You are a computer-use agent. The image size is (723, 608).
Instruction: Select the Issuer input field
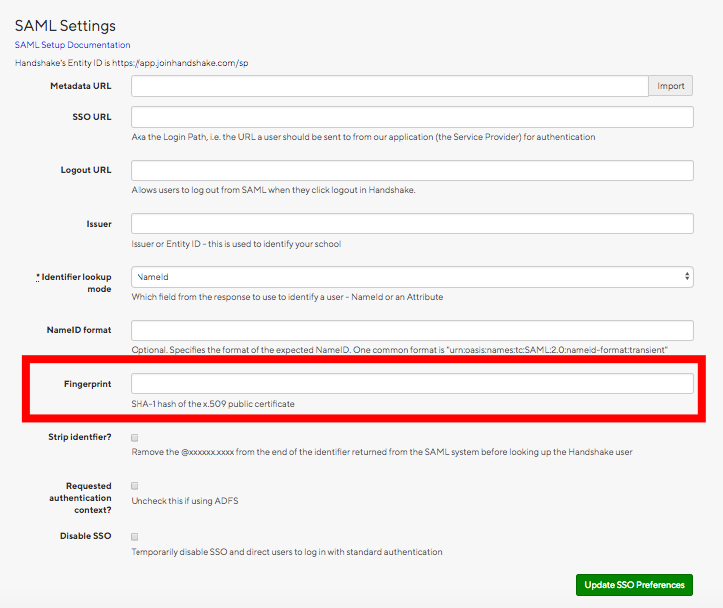(x=412, y=223)
